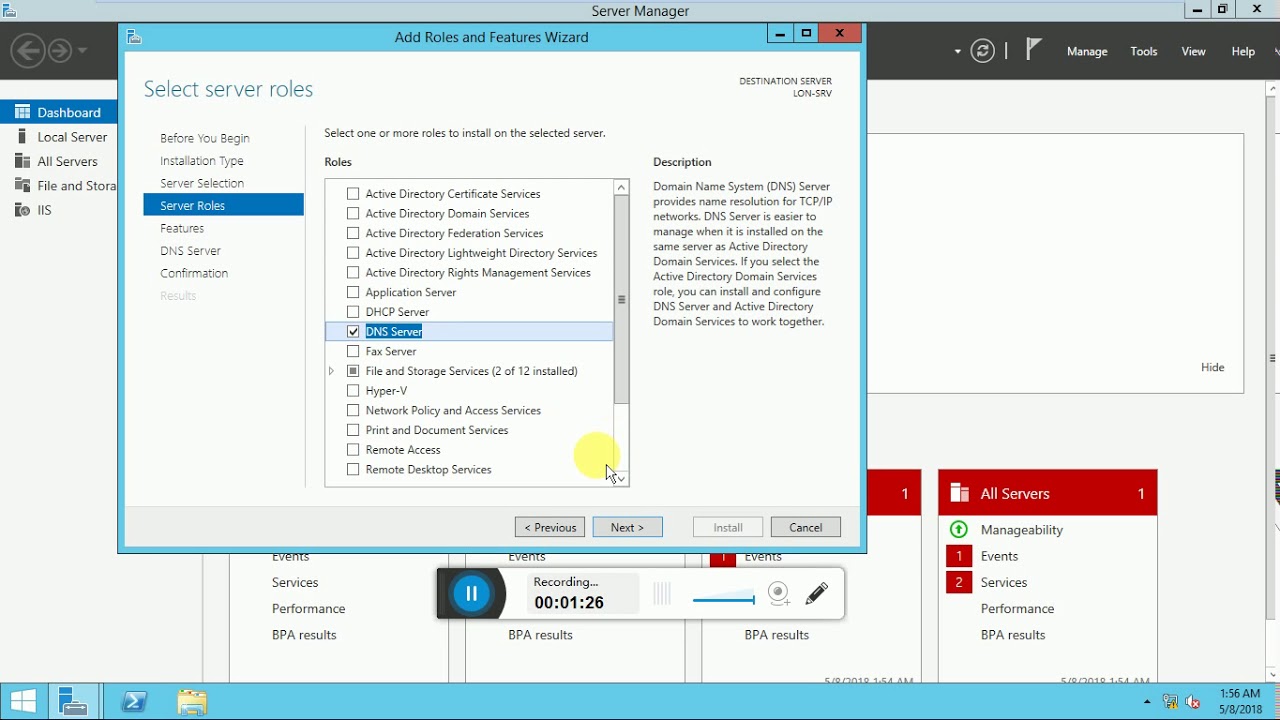
Task: Open the Manage menu
Action: [1087, 51]
